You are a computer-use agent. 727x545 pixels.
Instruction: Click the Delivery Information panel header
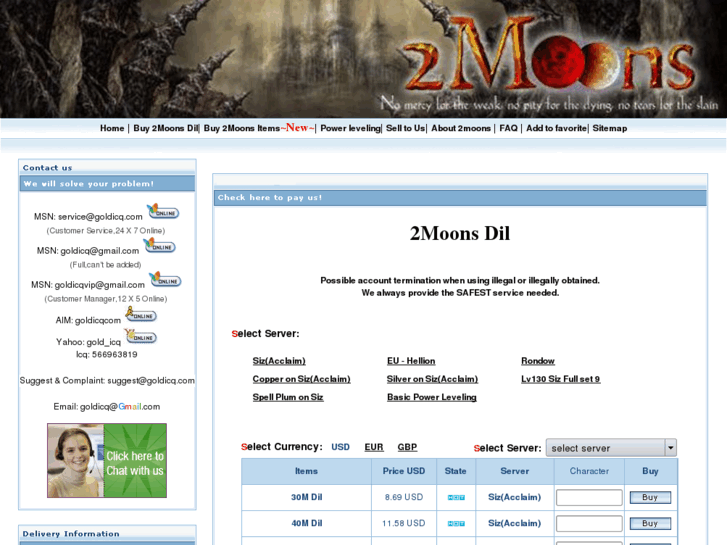coord(107,533)
